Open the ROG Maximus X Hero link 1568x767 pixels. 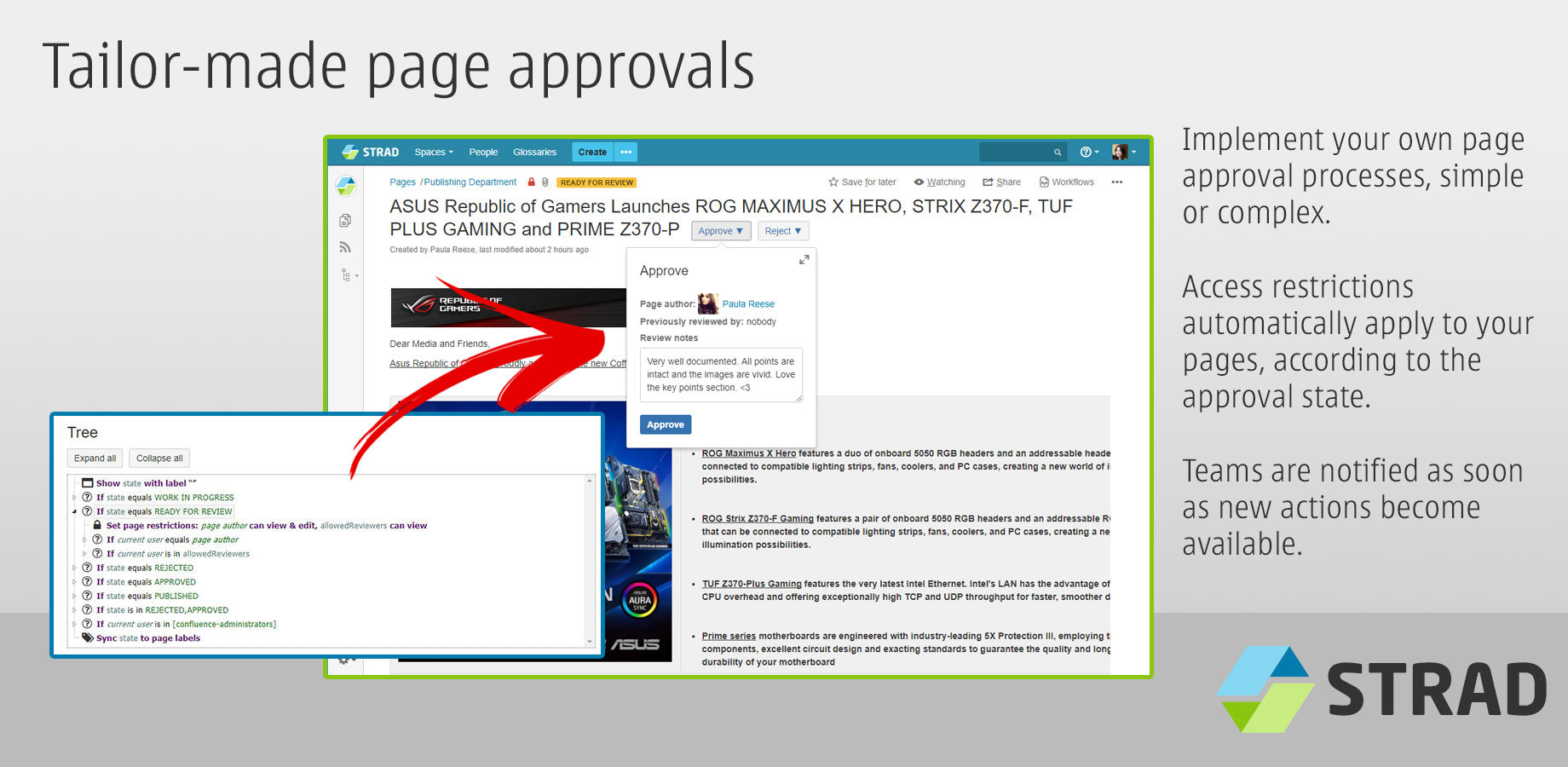point(749,453)
